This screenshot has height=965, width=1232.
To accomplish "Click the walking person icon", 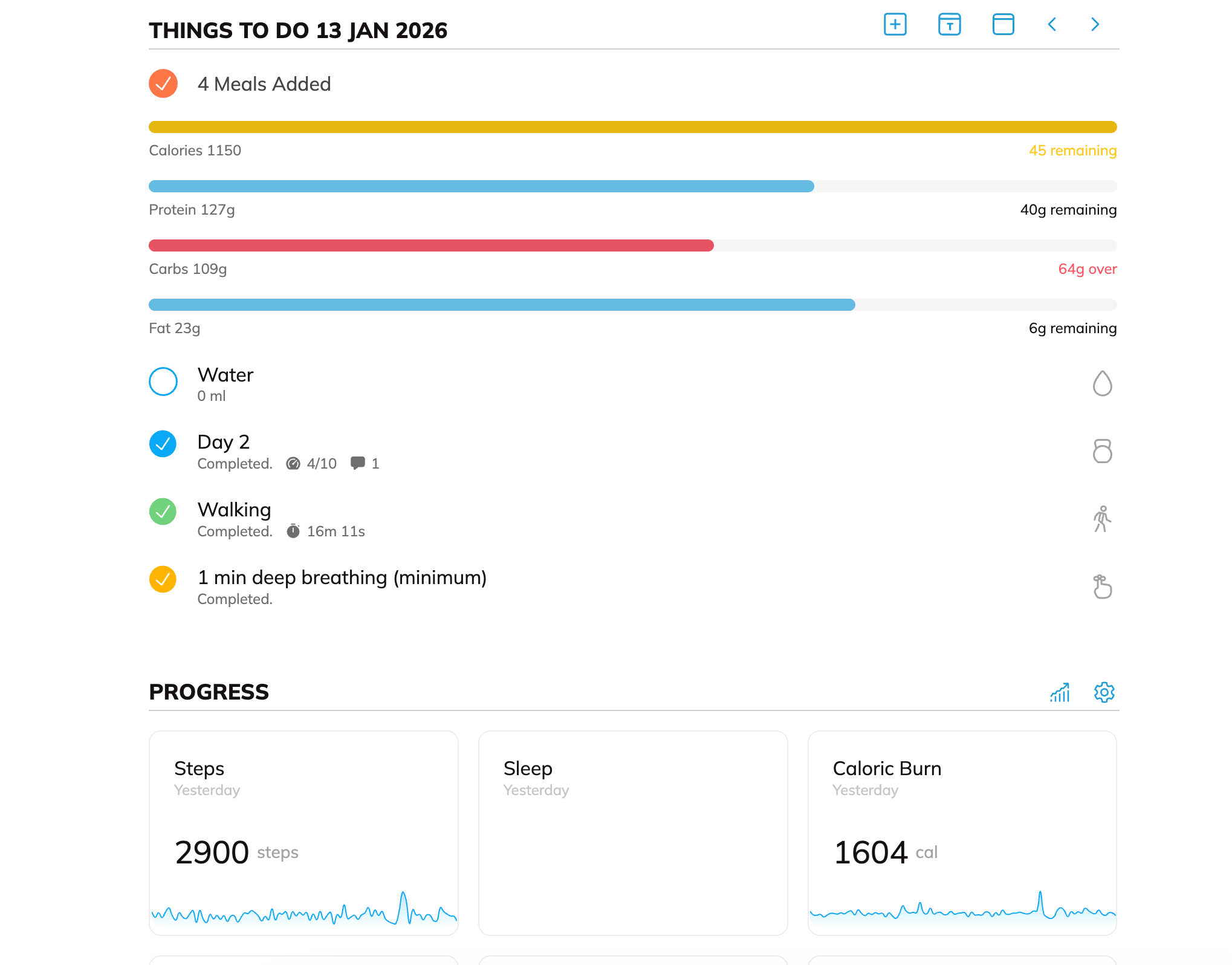I will [x=1102, y=519].
